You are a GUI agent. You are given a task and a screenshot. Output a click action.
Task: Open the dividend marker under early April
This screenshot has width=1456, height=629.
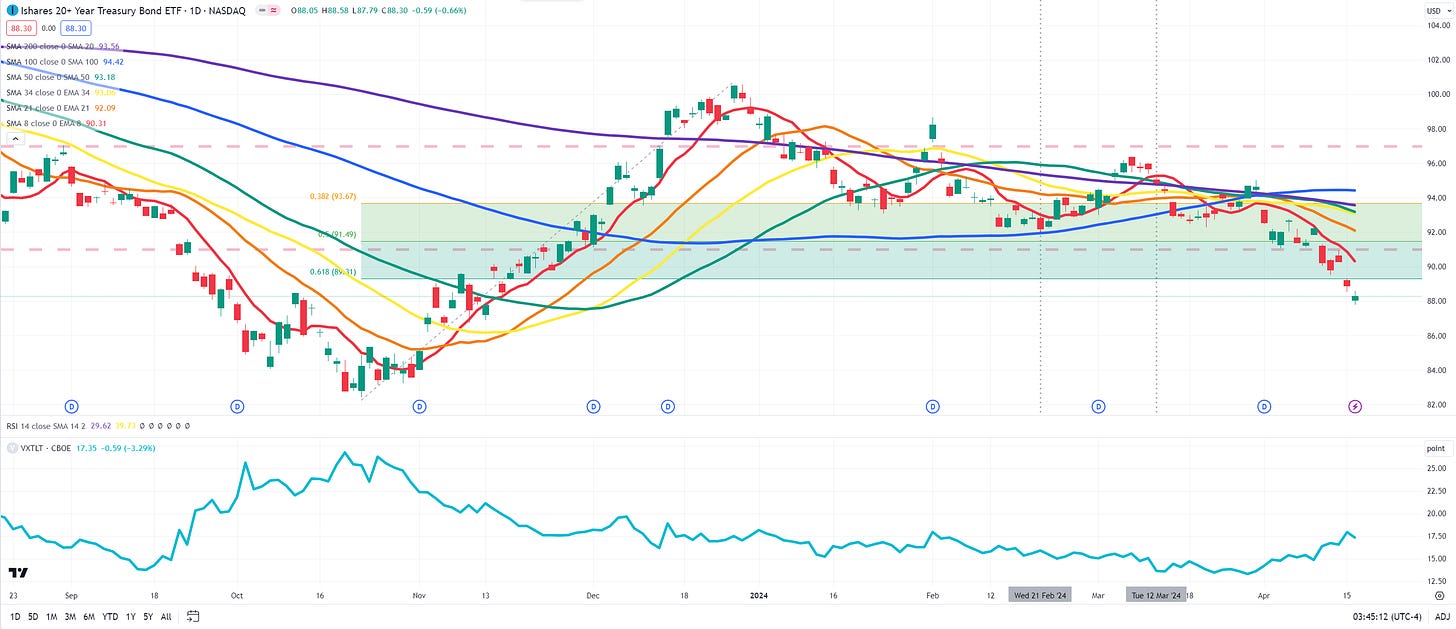(x=1264, y=406)
